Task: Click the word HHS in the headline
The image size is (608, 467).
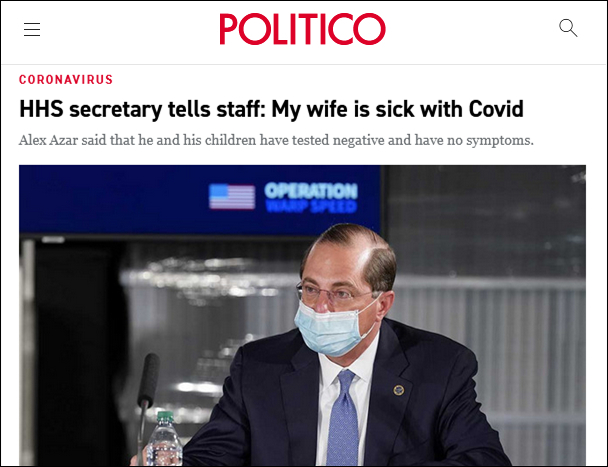Action: [x=41, y=109]
